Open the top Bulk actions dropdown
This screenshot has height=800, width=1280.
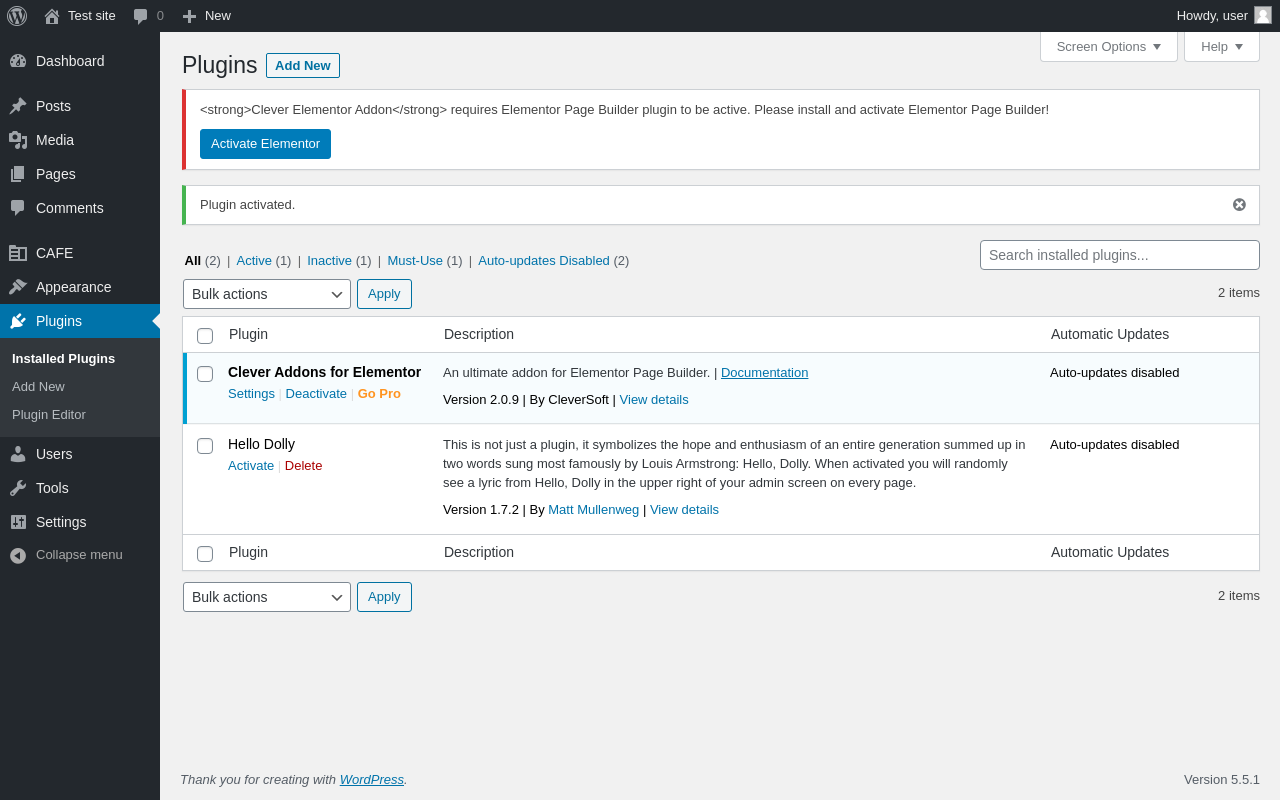click(267, 294)
